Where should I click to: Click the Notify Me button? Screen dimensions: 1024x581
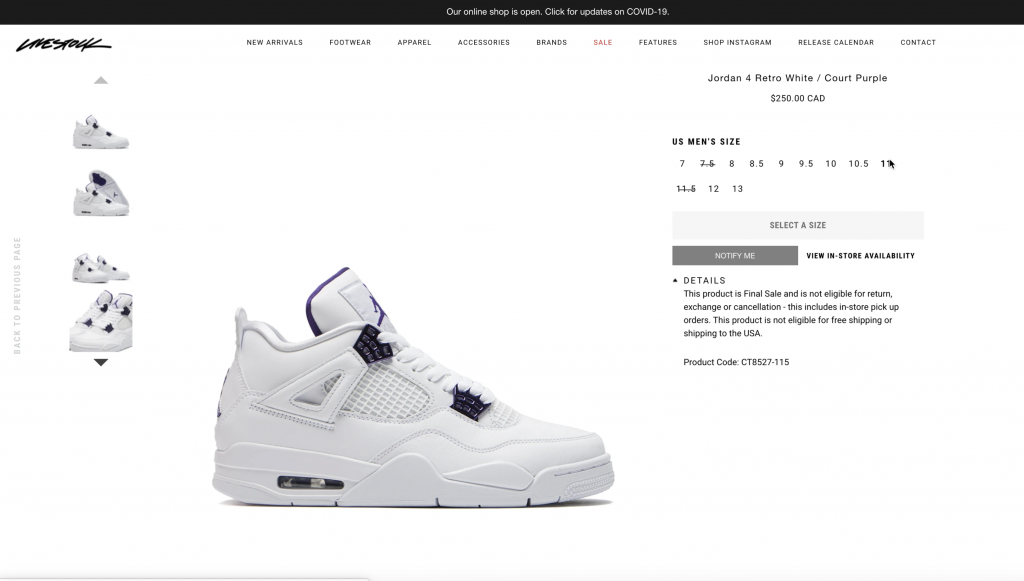click(735, 255)
